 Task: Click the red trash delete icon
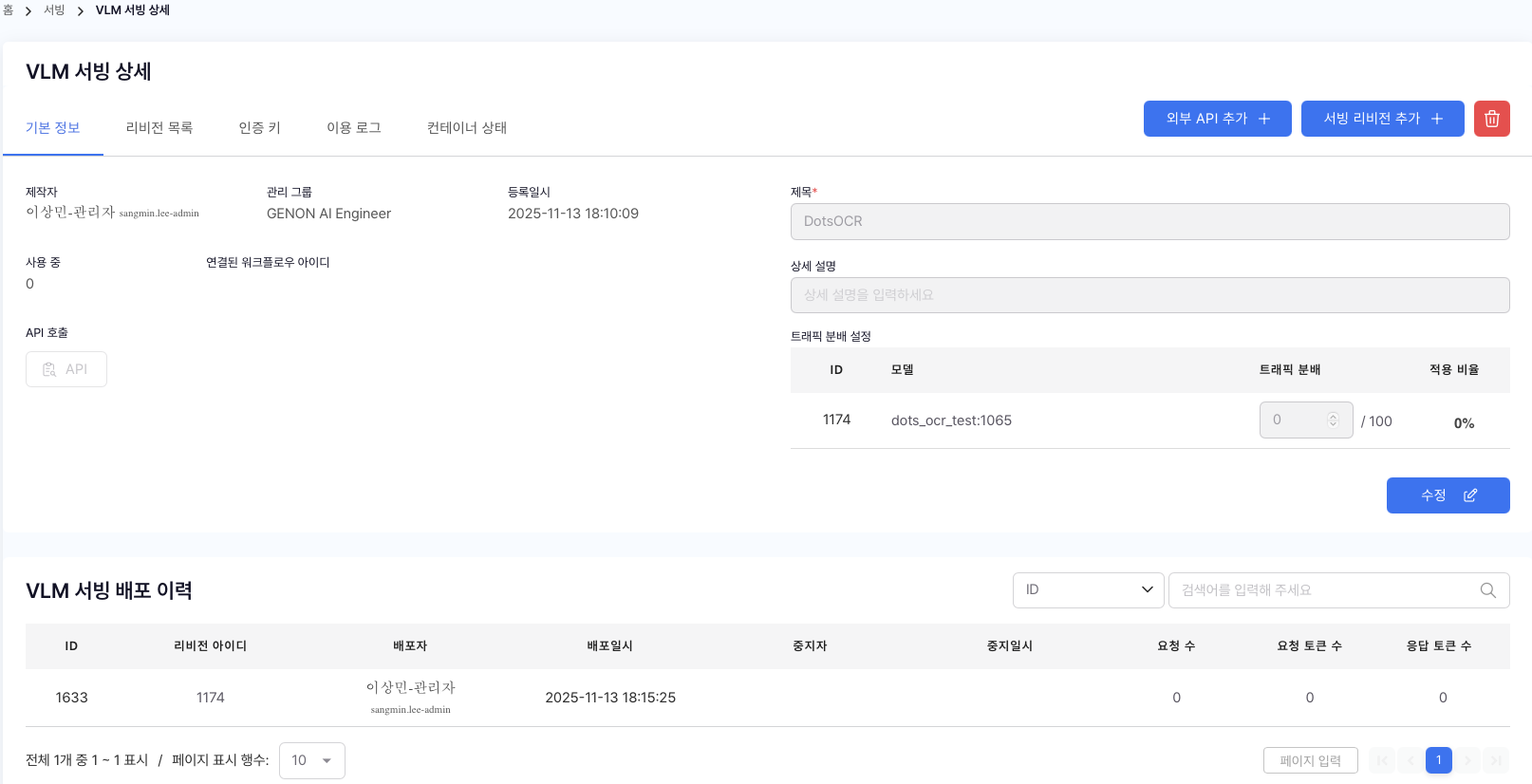(1491, 119)
